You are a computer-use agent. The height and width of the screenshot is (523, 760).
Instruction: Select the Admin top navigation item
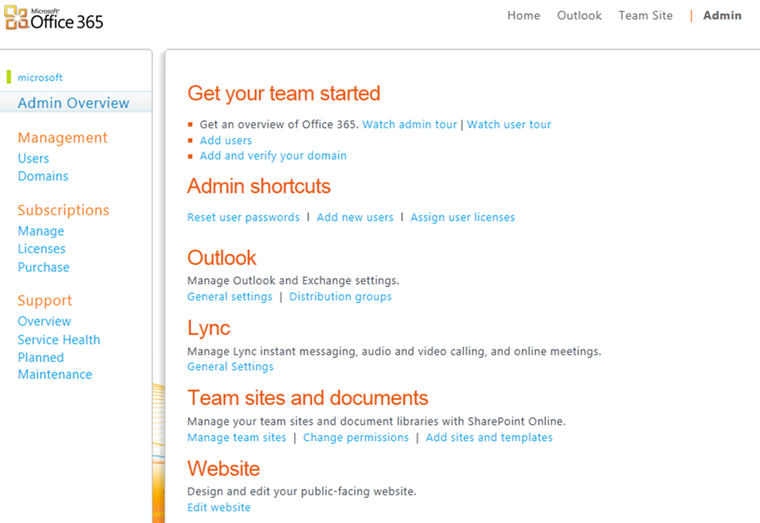coord(722,16)
